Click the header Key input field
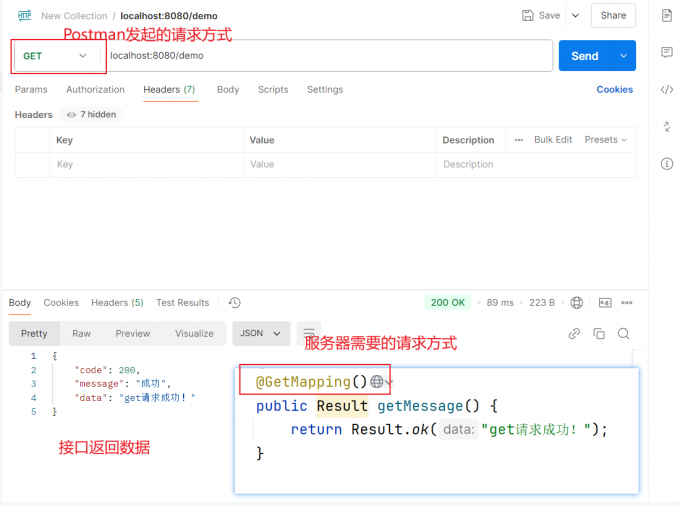 (147, 164)
